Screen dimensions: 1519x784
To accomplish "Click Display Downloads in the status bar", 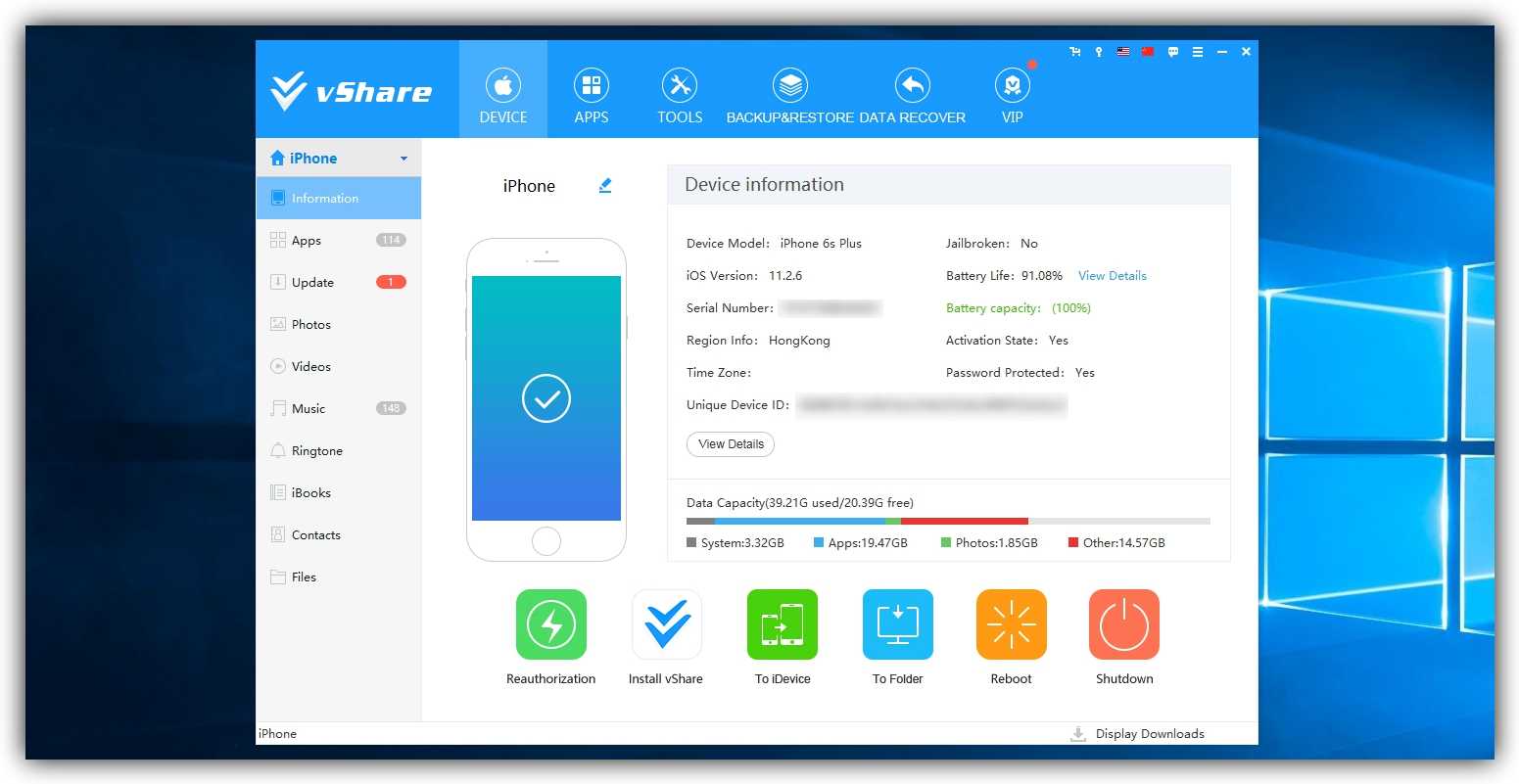I will [1149, 734].
